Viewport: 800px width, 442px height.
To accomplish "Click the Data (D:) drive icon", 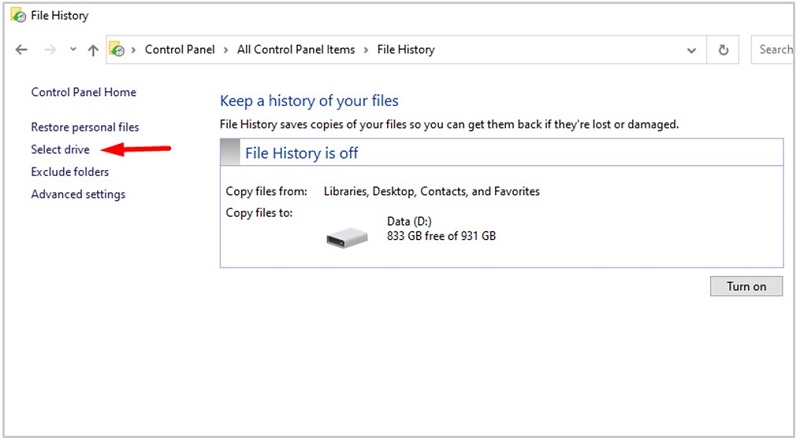I will pyautogui.click(x=347, y=235).
